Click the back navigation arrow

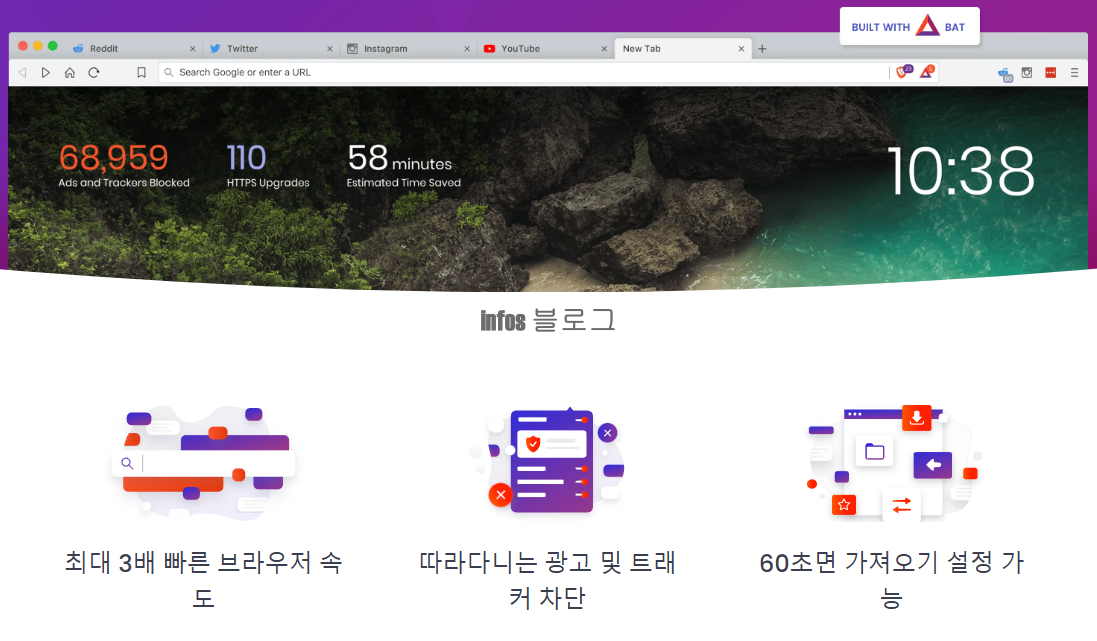[x=22, y=72]
